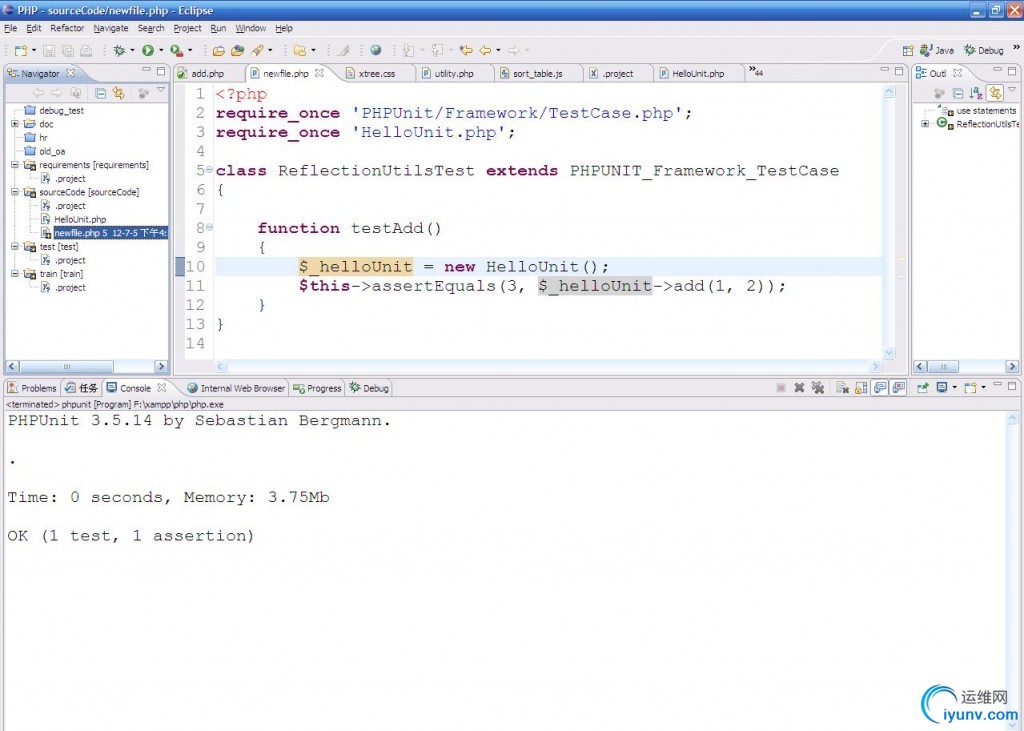Toggle show console when standard output changes
The height and width of the screenshot is (731, 1024).
[x=880, y=388]
